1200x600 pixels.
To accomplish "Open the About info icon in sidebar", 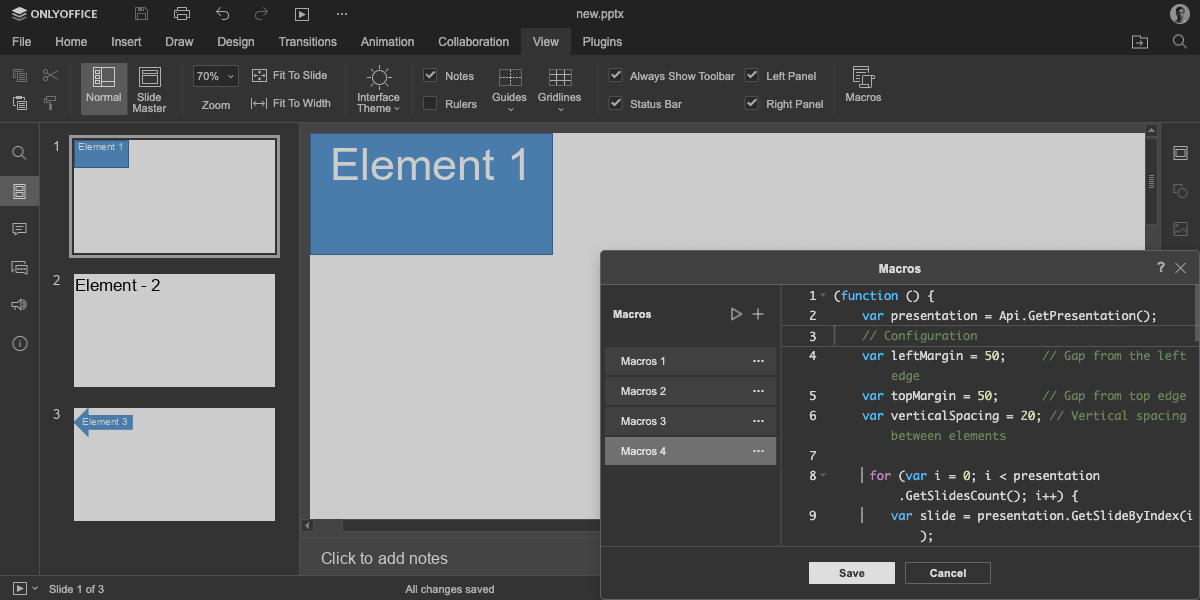I will 19,343.
